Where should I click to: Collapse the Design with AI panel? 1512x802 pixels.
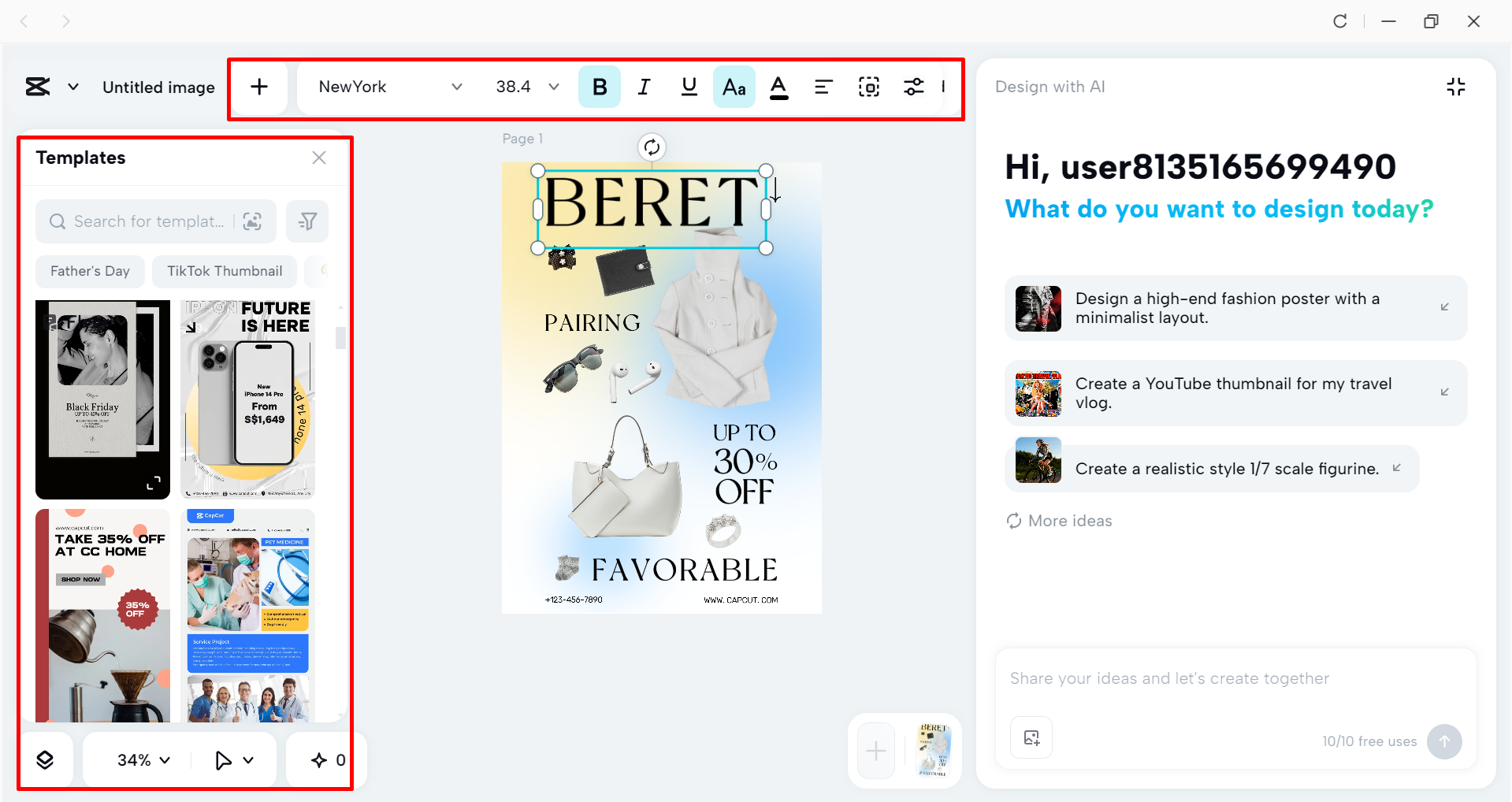point(1455,87)
